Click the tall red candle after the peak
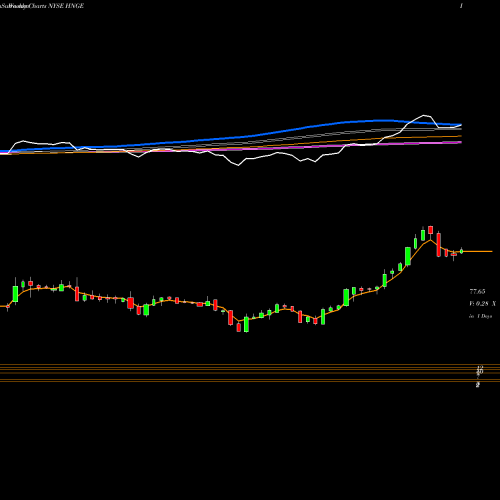The width and height of the screenshot is (500, 500). click(439, 245)
